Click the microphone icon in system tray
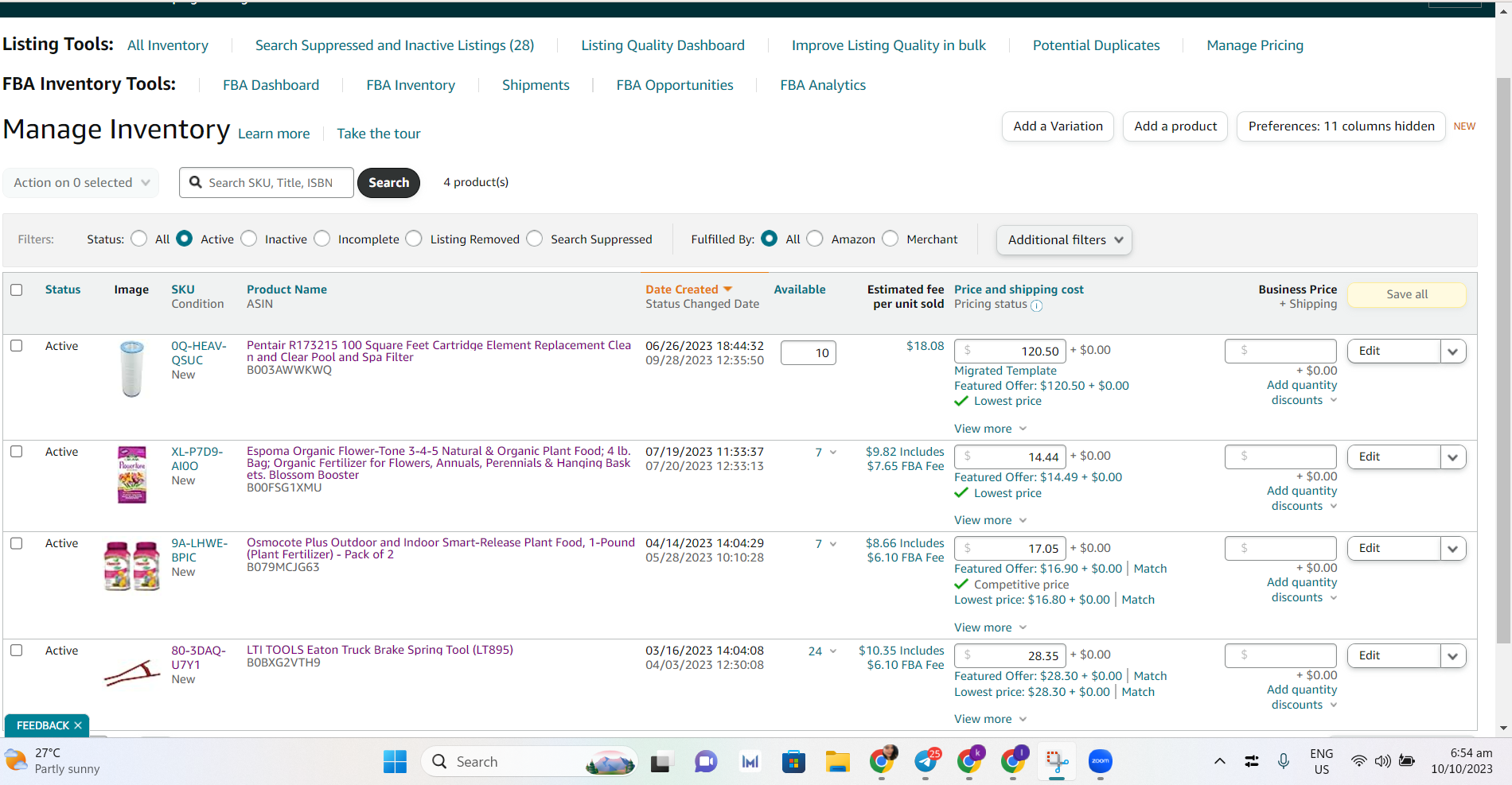Image resolution: width=1512 pixels, height=785 pixels. 1284,761
